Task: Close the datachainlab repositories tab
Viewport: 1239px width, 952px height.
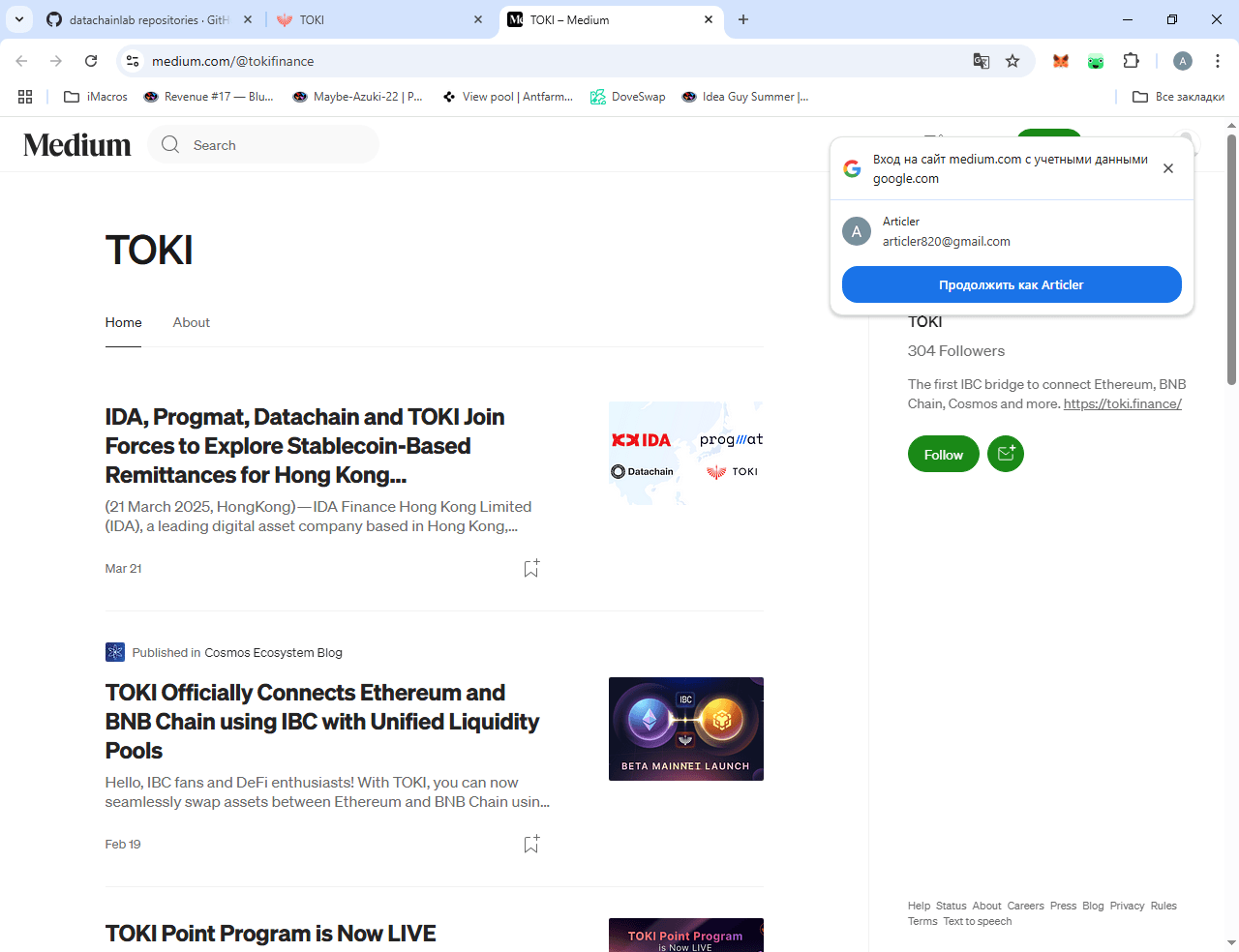Action: tap(248, 19)
